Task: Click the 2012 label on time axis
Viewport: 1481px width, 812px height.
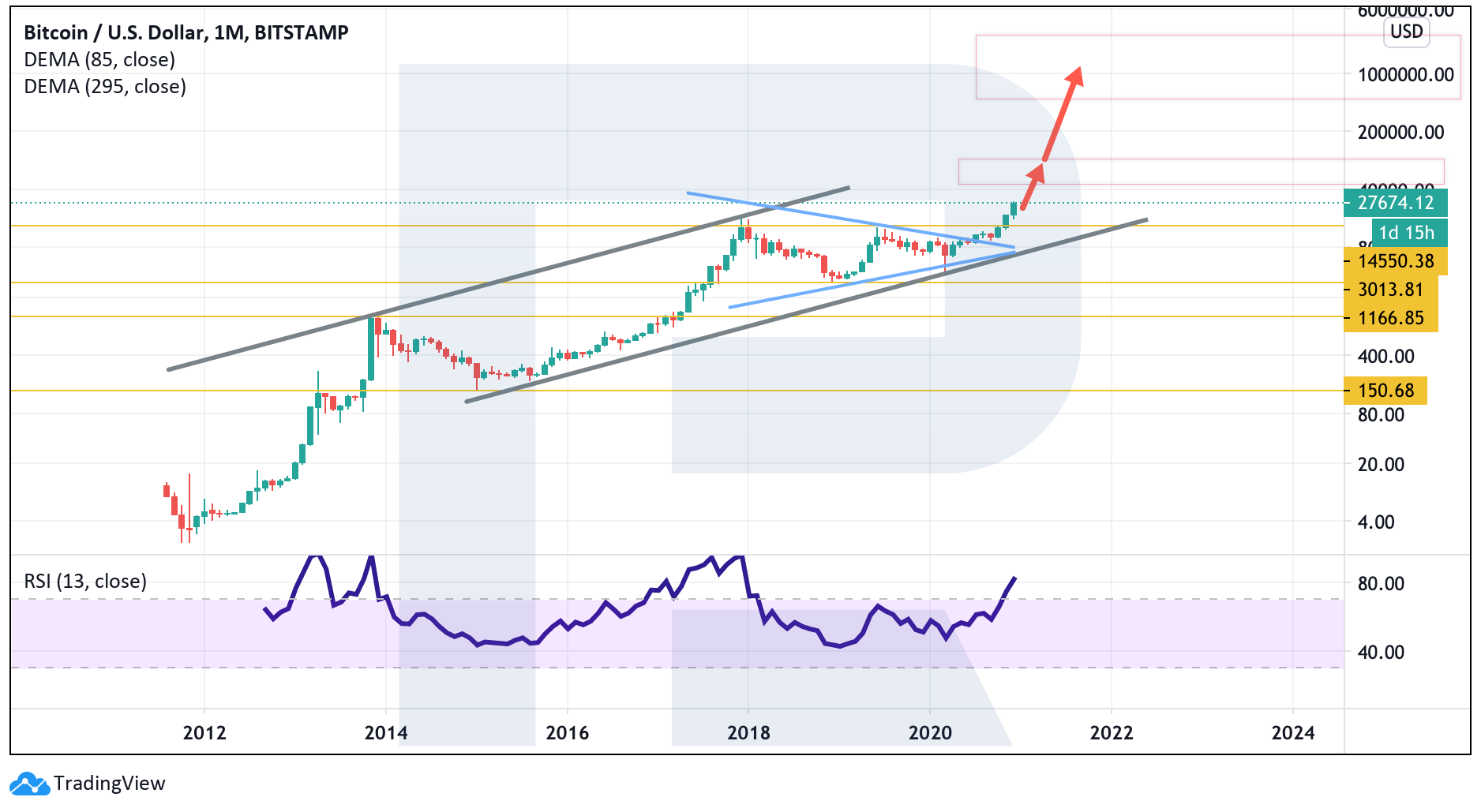Action: pyautogui.click(x=204, y=733)
